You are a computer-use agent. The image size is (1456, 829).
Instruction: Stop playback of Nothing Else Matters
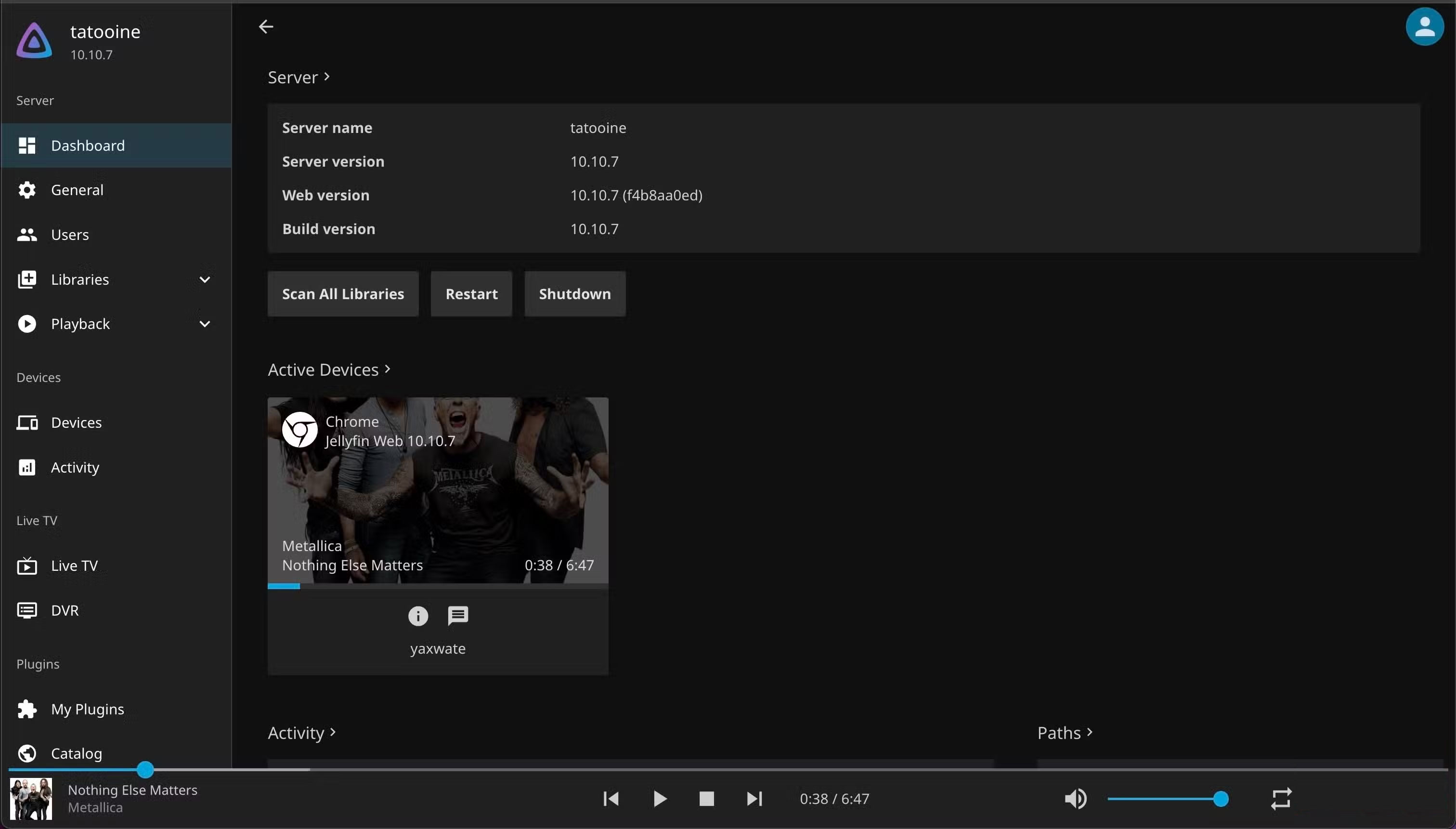tap(707, 799)
